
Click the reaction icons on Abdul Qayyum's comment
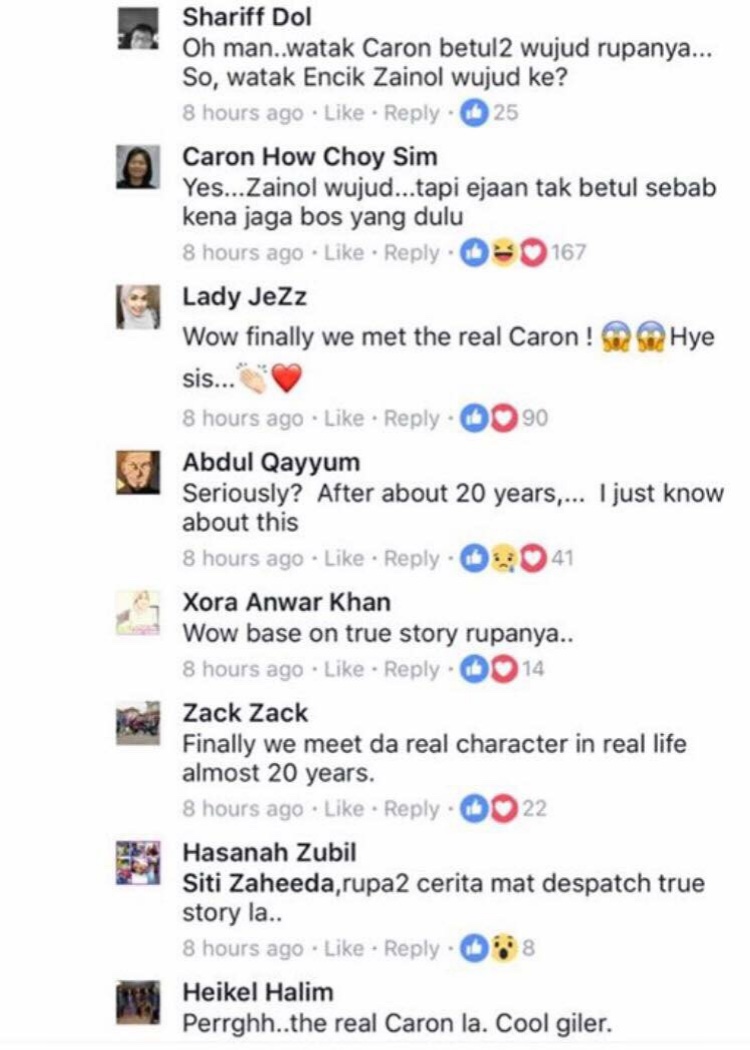coord(517,558)
